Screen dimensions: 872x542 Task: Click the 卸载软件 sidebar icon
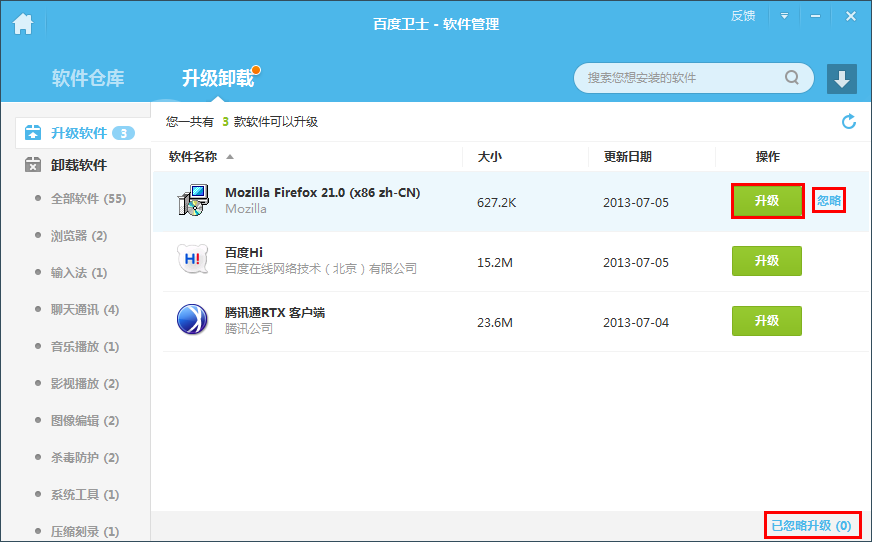[x=33, y=165]
